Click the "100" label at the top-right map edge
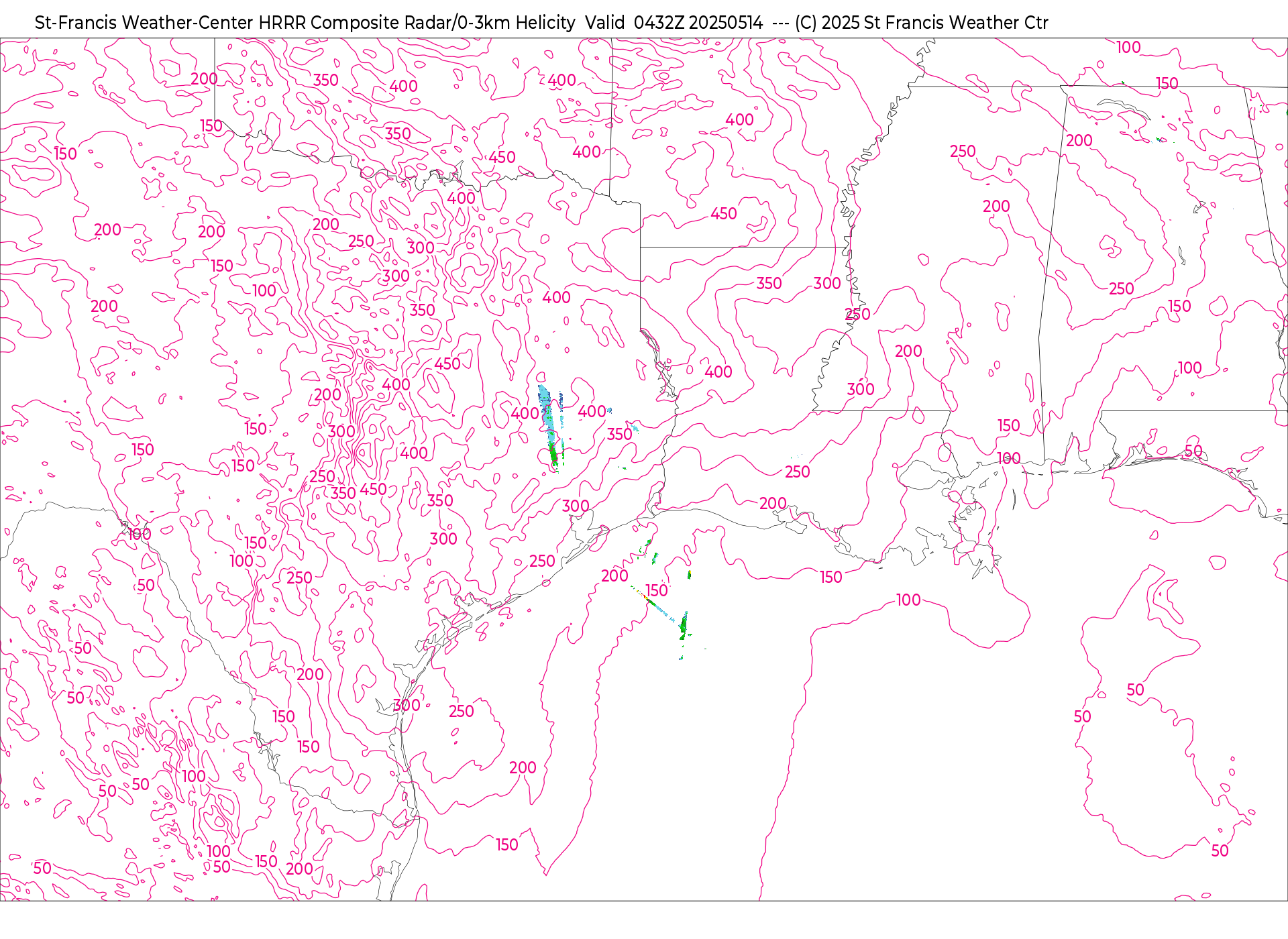 [x=1128, y=48]
